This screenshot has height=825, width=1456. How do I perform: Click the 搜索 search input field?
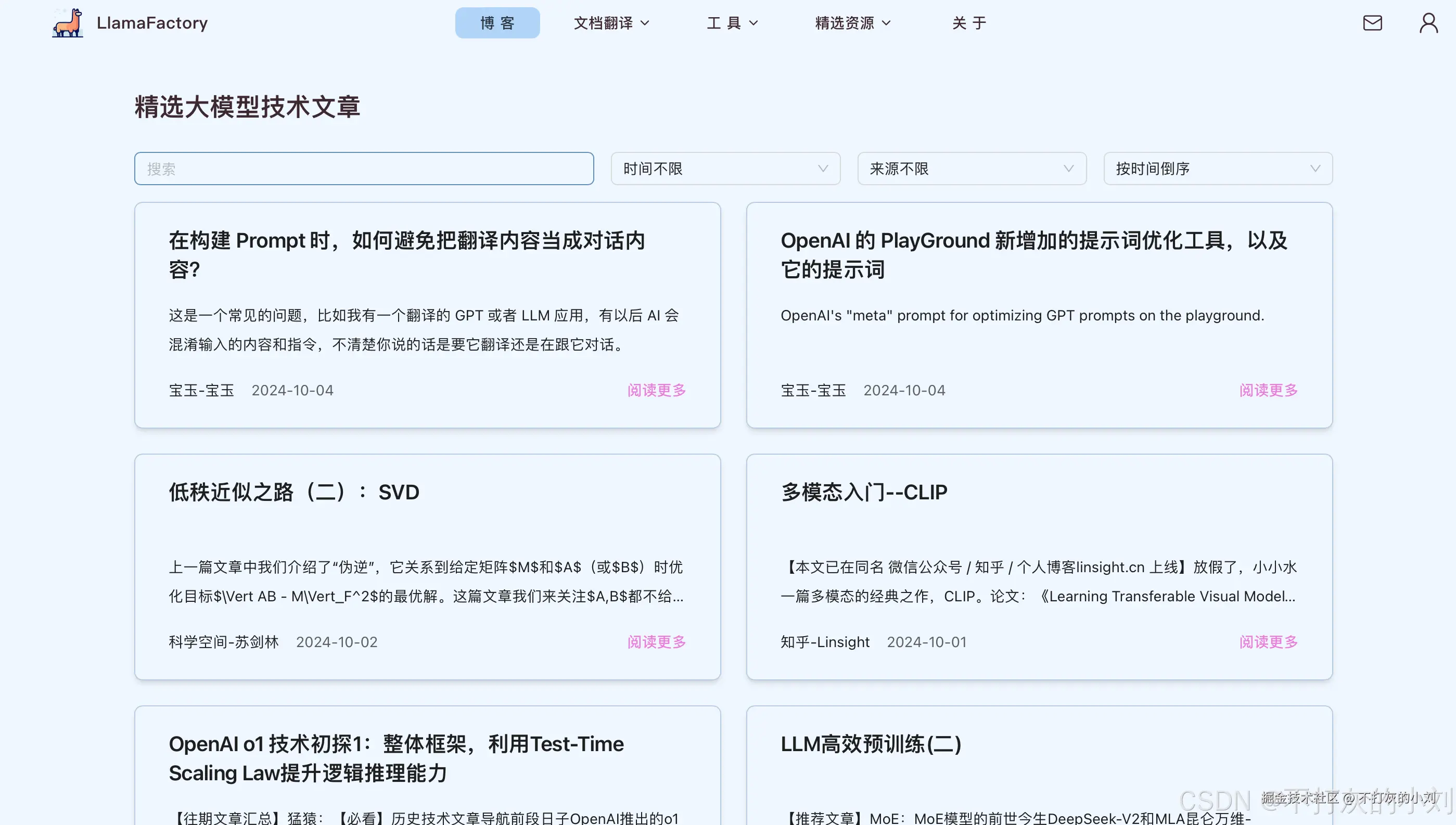point(364,169)
